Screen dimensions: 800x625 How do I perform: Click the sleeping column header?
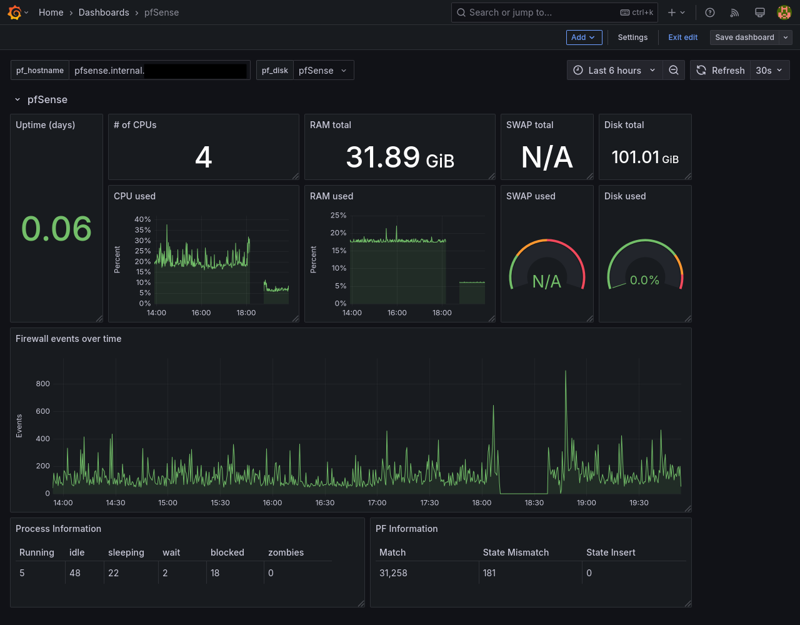click(126, 553)
